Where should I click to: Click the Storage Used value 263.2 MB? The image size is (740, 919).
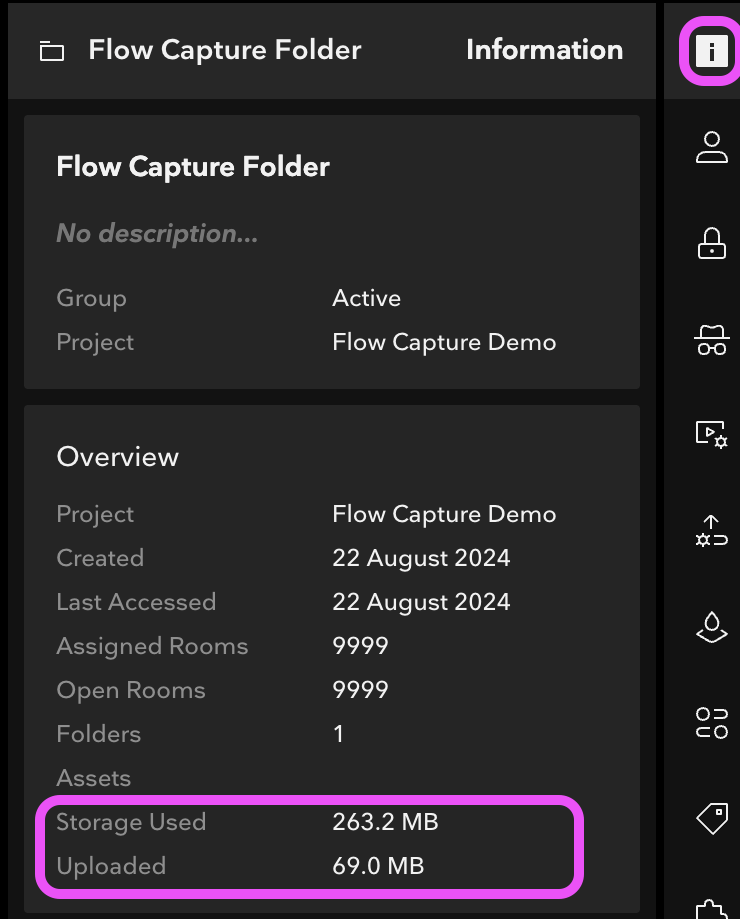(x=385, y=822)
